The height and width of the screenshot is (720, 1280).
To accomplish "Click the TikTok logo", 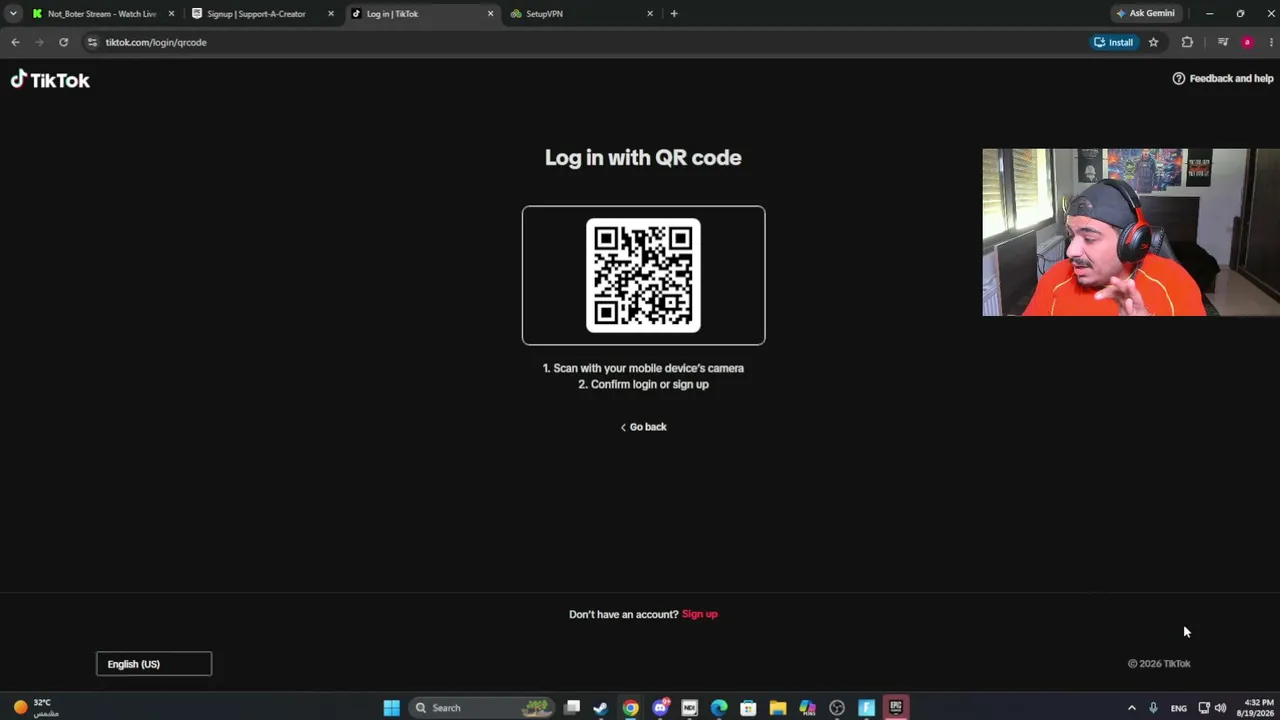I will [50, 80].
